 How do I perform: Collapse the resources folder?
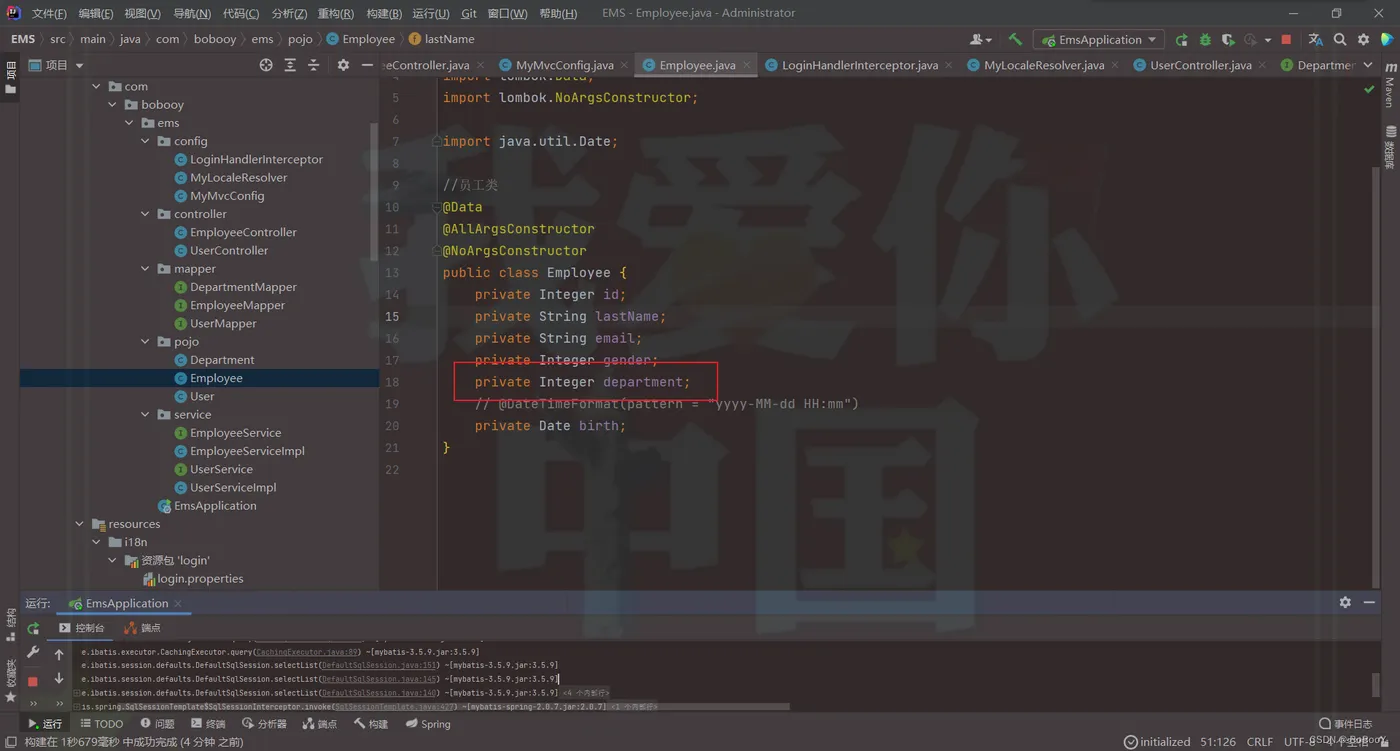pos(80,524)
